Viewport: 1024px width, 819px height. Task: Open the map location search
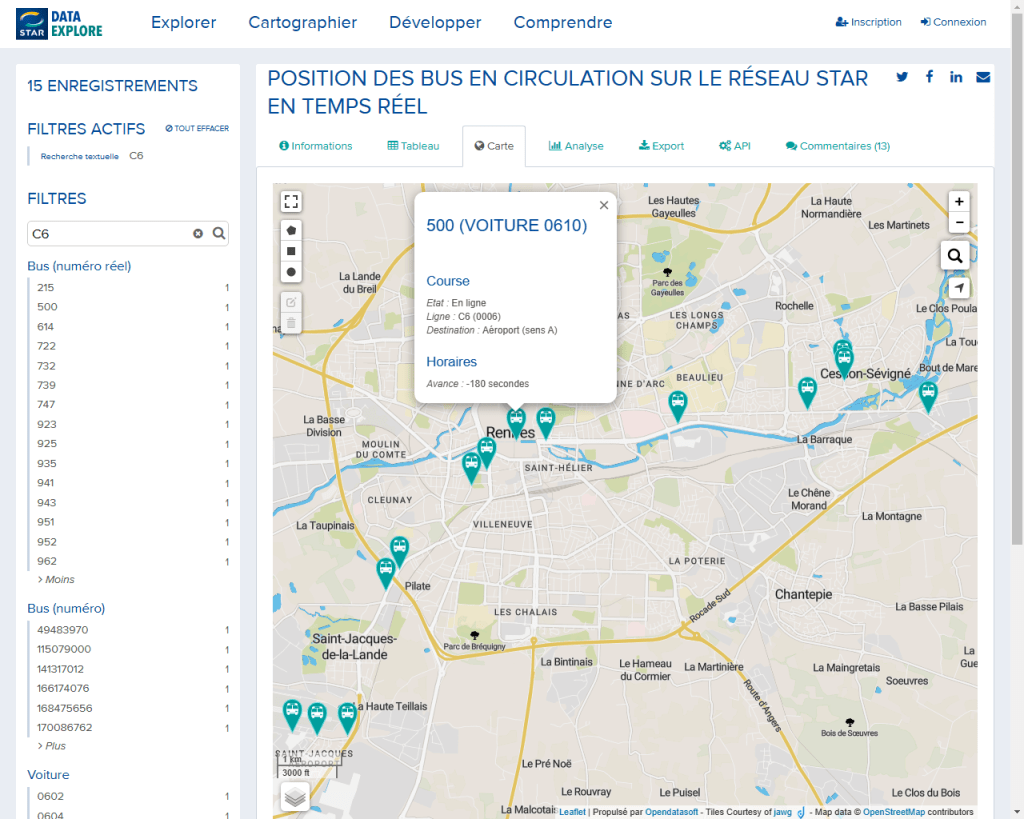(955, 256)
